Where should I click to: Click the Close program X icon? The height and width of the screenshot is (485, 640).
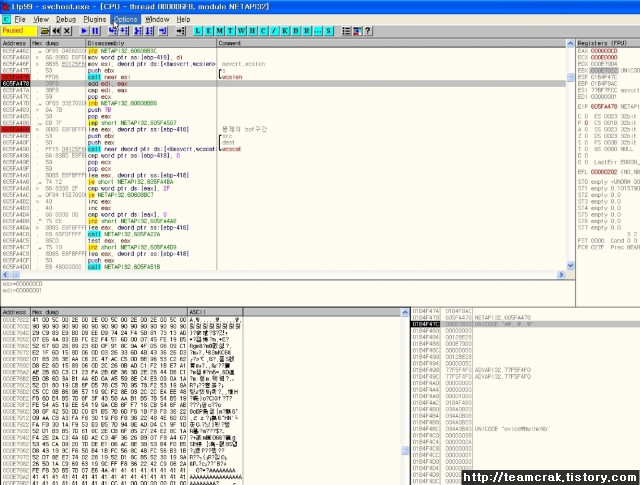pyautogui.click(x=67, y=31)
